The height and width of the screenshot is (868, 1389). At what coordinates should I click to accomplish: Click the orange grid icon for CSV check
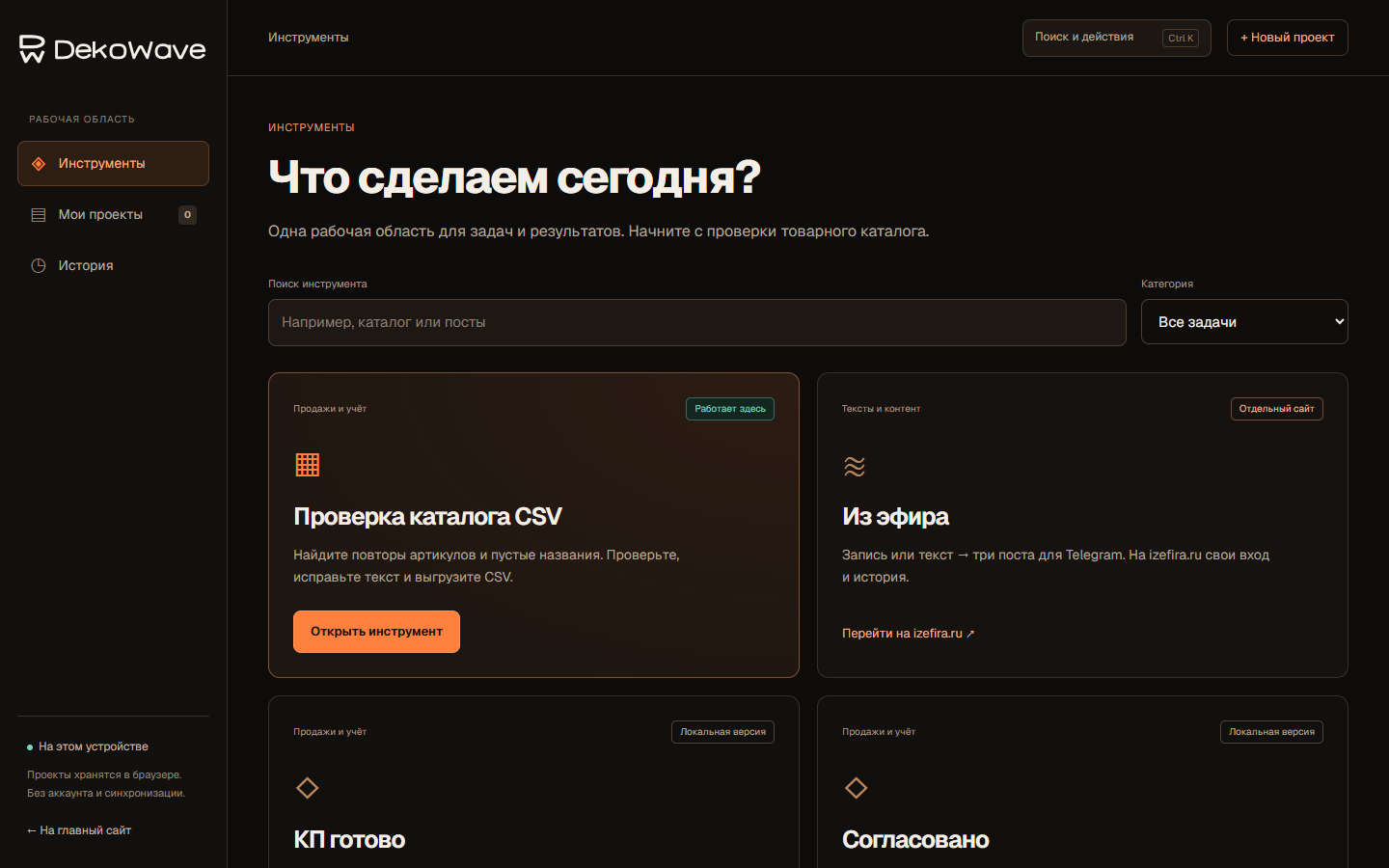(x=307, y=465)
